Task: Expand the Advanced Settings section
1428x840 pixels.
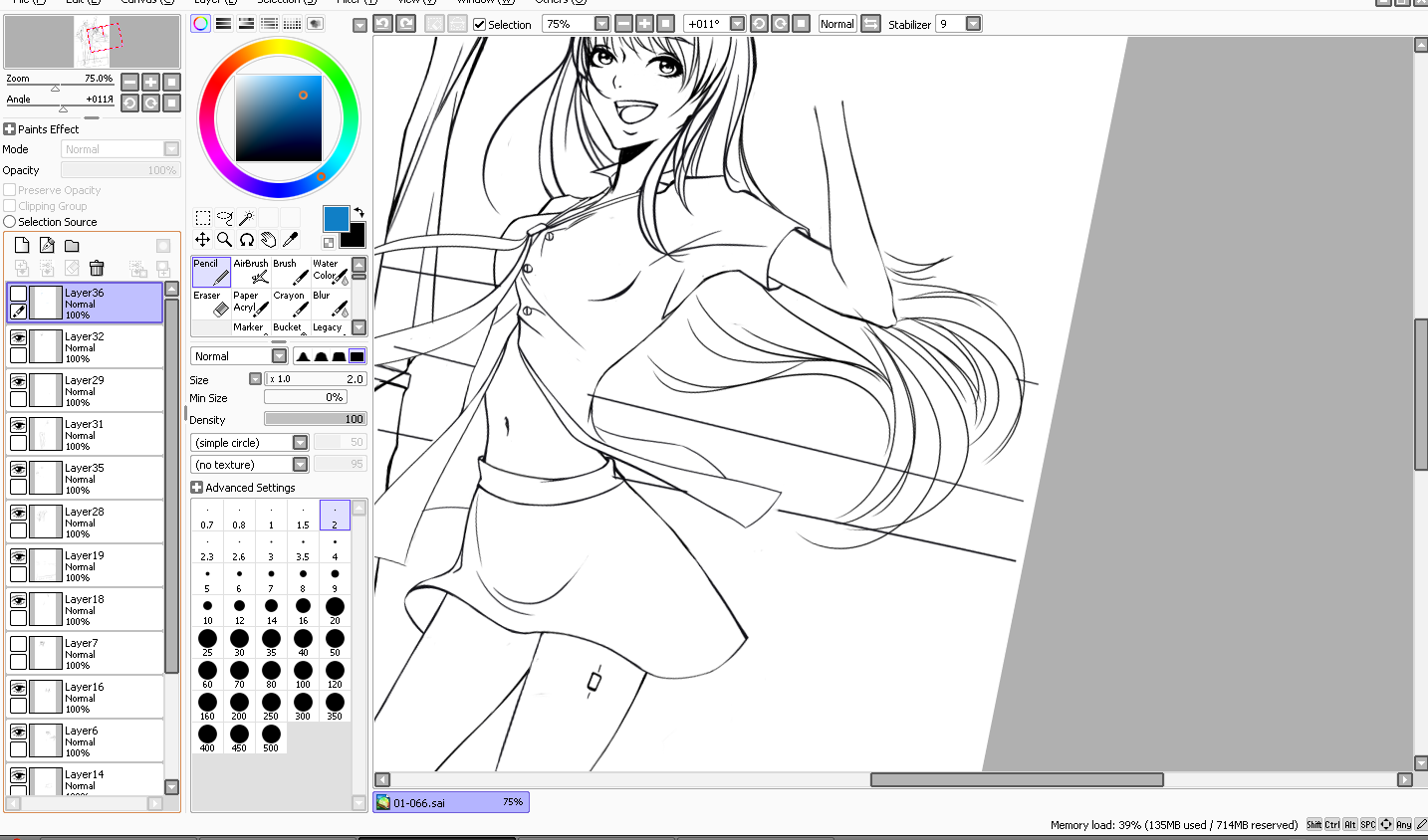Action: [x=196, y=488]
